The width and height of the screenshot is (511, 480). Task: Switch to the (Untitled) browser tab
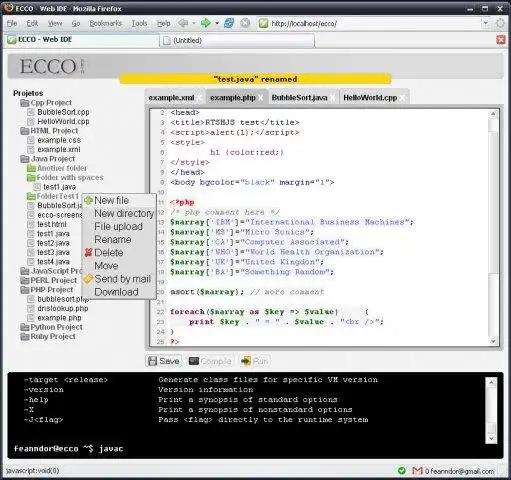tap(237, 41)
